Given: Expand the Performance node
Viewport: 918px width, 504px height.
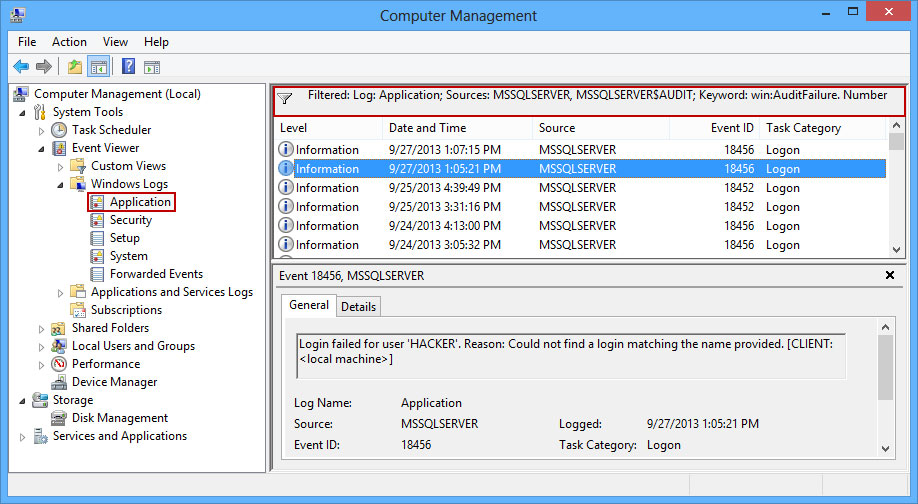Looking at the screenshot, I should 41,365.
